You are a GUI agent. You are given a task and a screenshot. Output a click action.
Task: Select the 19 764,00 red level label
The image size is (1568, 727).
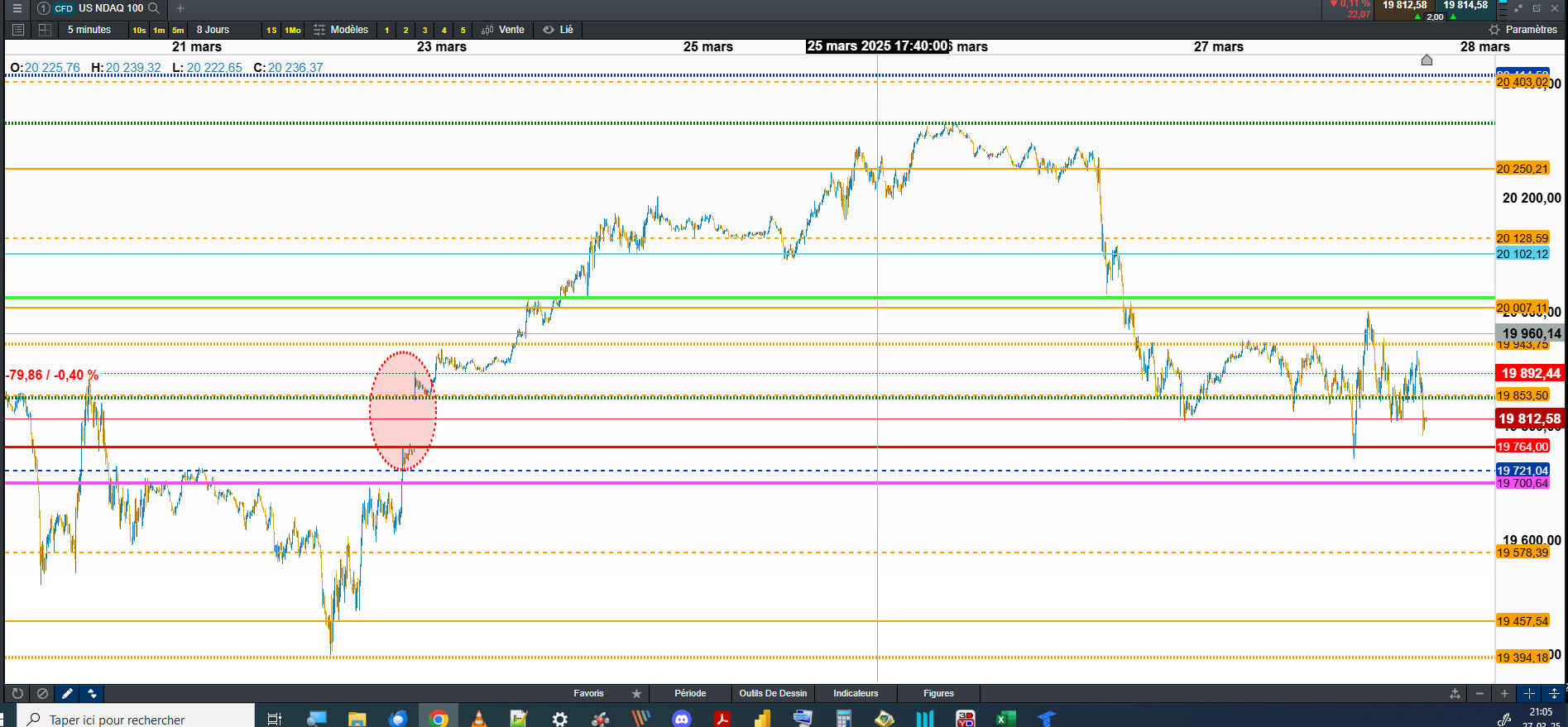[1522, 447]
